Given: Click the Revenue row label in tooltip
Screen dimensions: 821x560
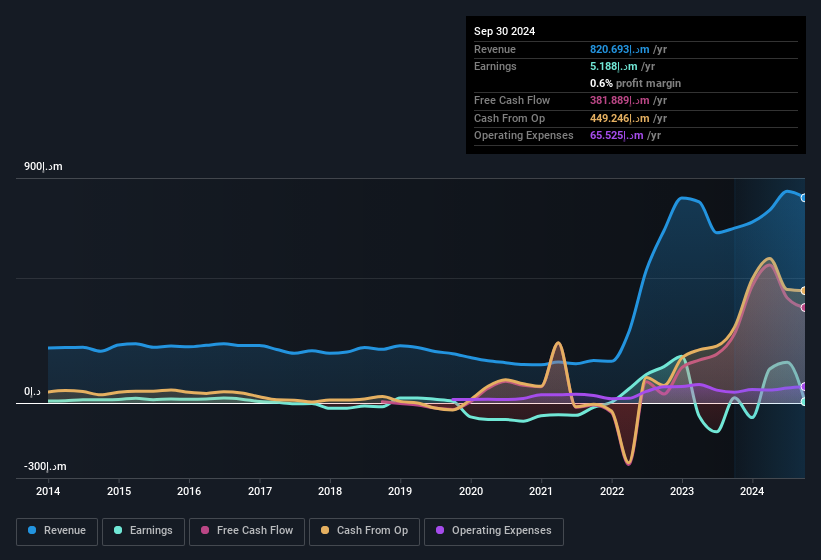Looking at the screenshot, I should (495, 49).
